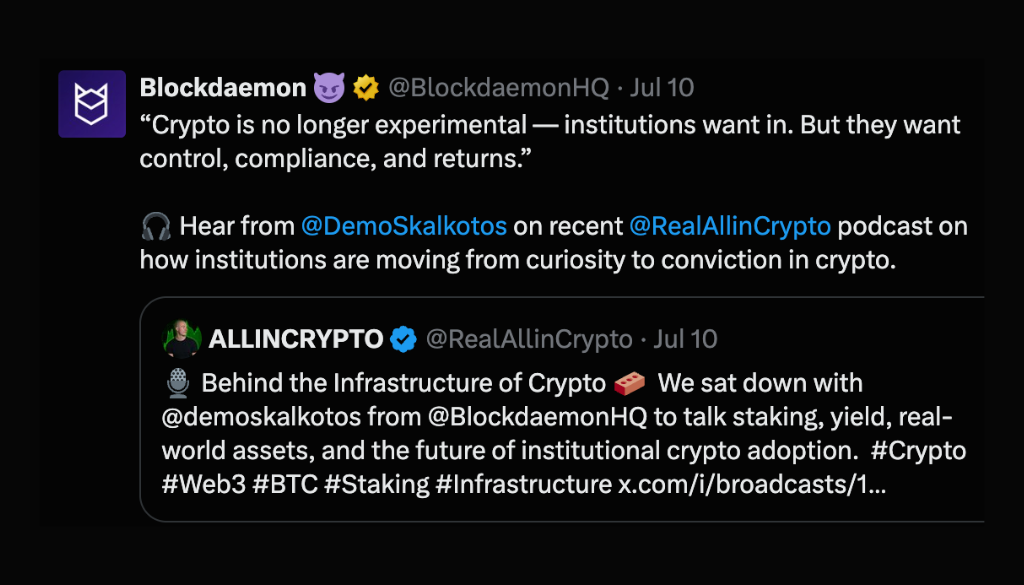
Task: Click the ALLINCRYPTO name in the quoted post
Action: pyautogui.click(x=296, y=339)
